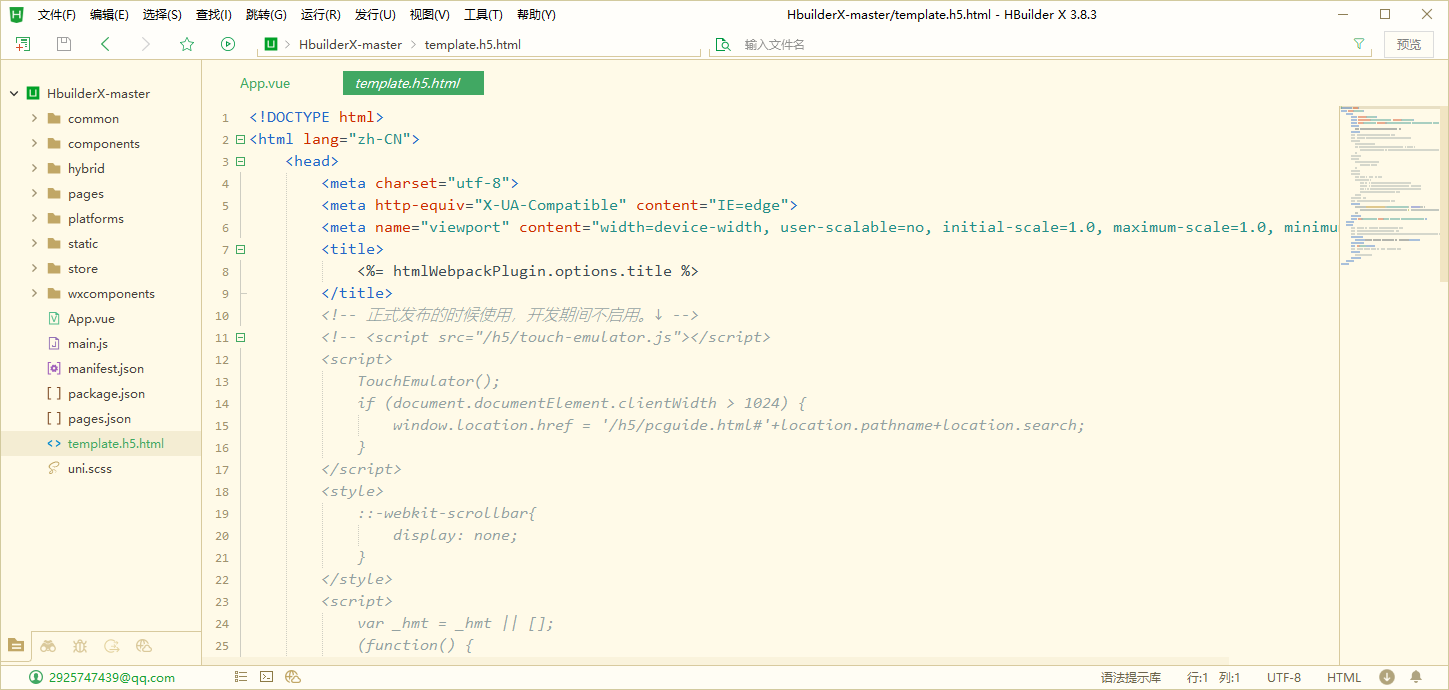Go back with the left arrow icon
Viewport: 1449px width, 690px height.
pos(106,44)
